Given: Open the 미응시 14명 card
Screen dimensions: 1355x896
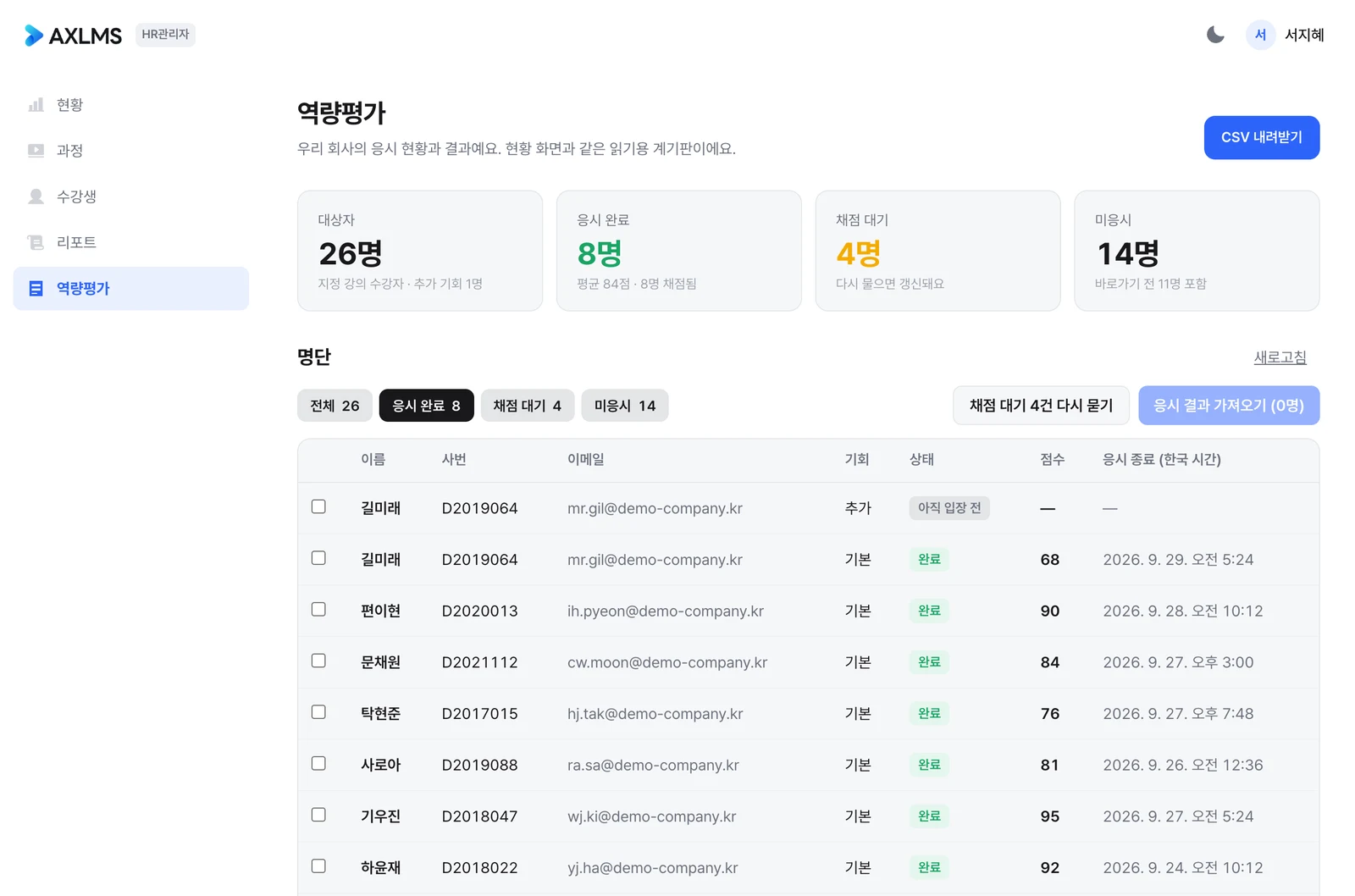Looking at the screenshot, I should click(1197, 251).
